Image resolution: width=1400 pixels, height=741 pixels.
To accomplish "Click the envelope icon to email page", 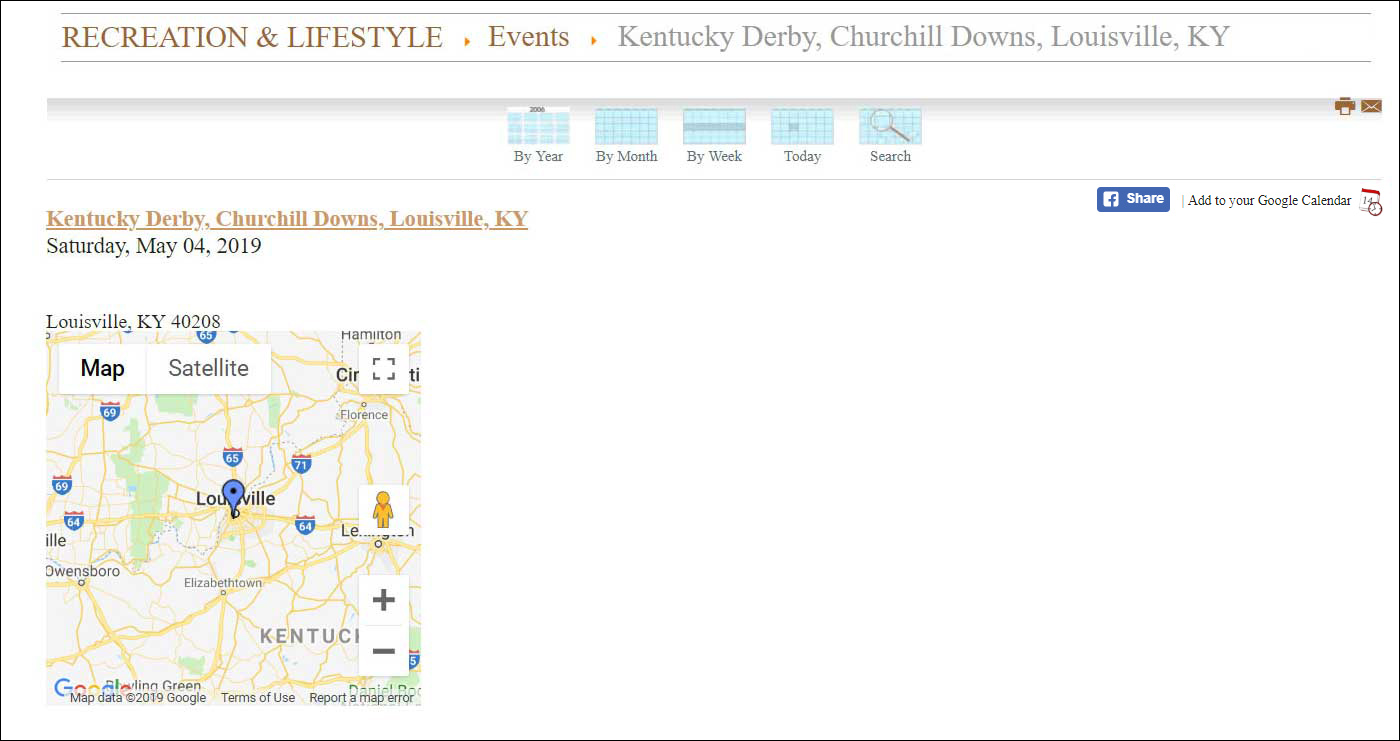I will [1371, 106].
